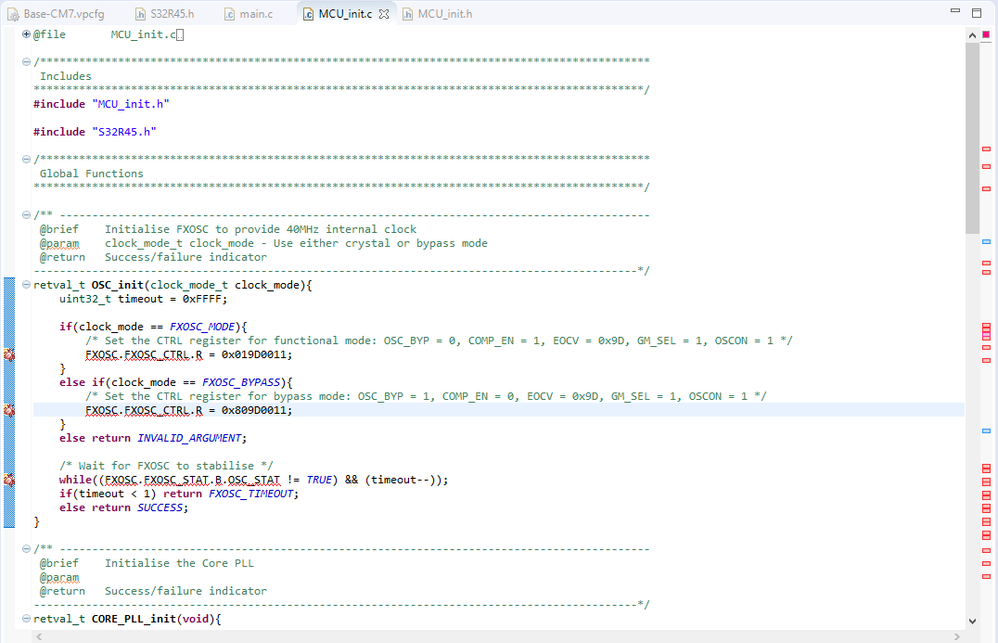998x643 pixels.
Task: Maximize the editor area
Action: [x=977, y=12]
